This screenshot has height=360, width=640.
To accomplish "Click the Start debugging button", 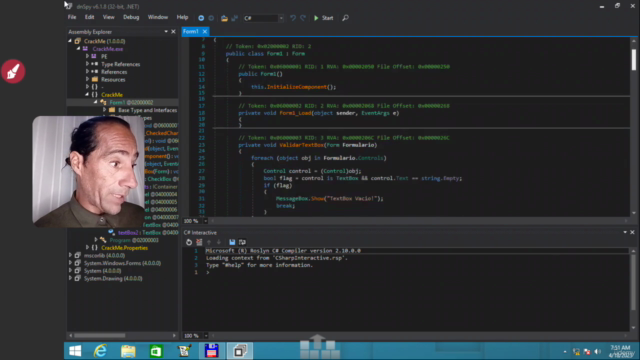I will [323, 18].
